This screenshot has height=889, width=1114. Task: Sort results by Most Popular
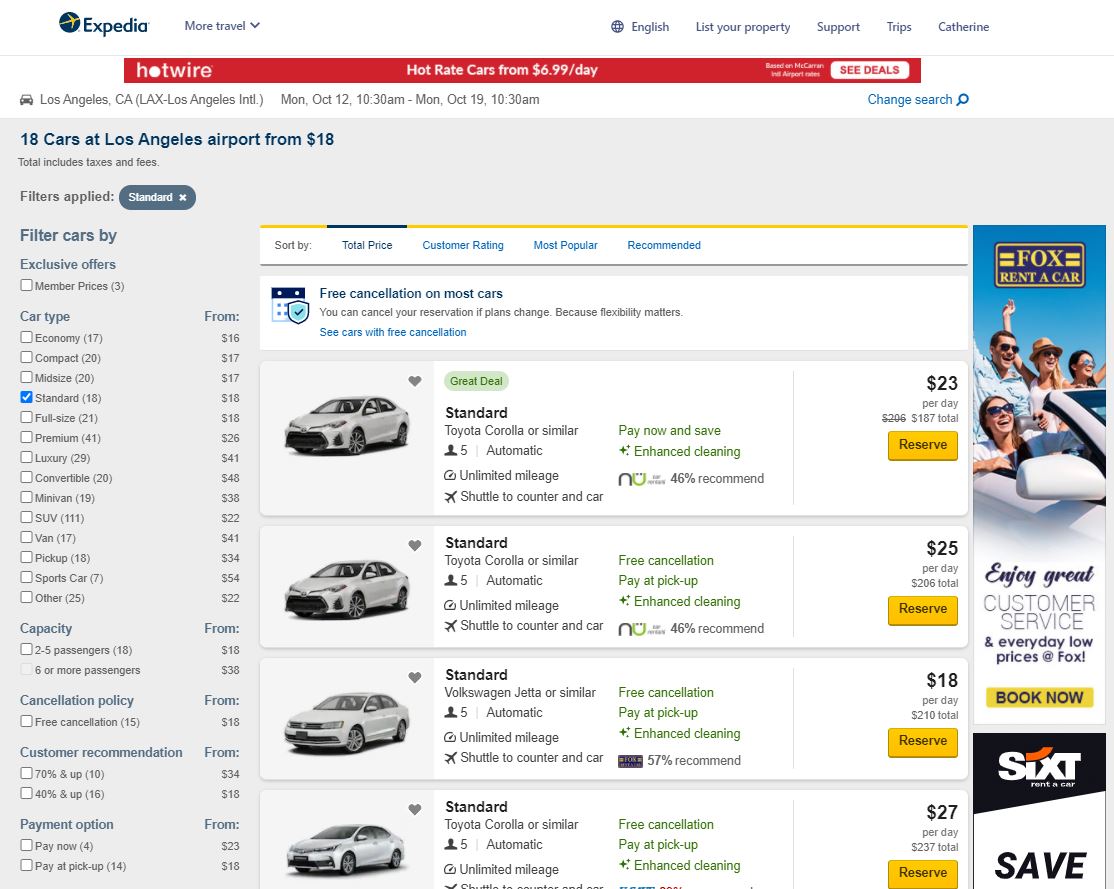566,245
